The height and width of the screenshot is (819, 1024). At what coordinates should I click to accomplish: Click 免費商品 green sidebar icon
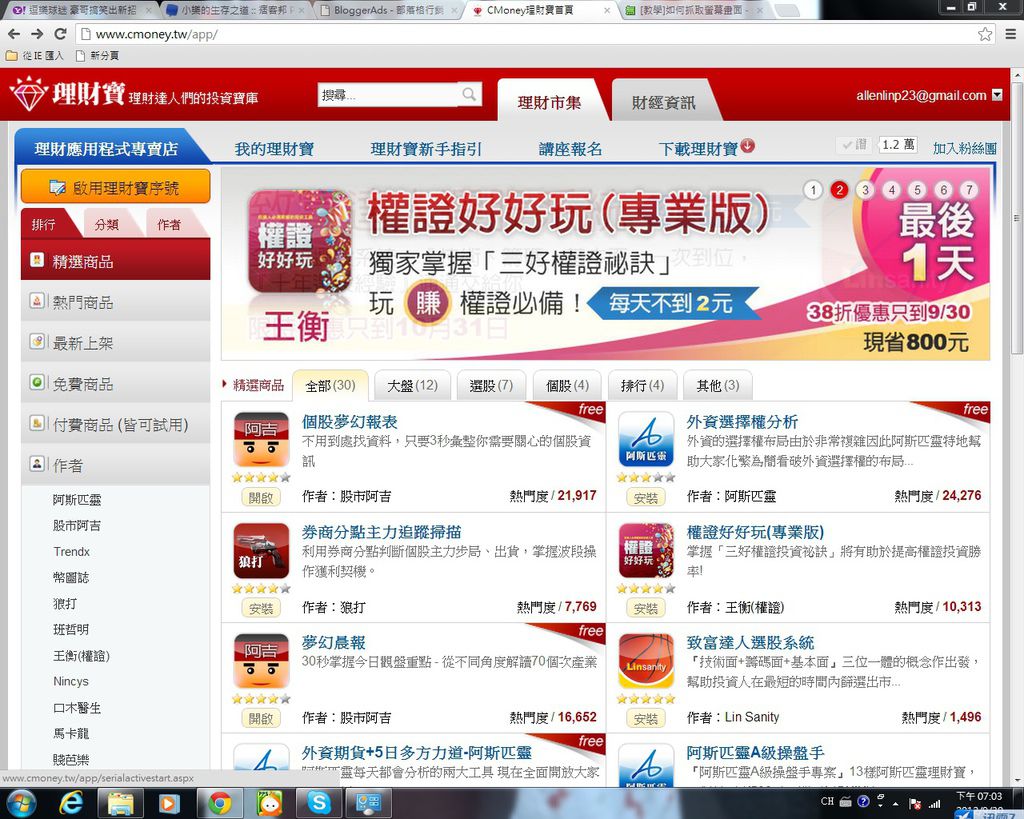(x=37, y=382)
